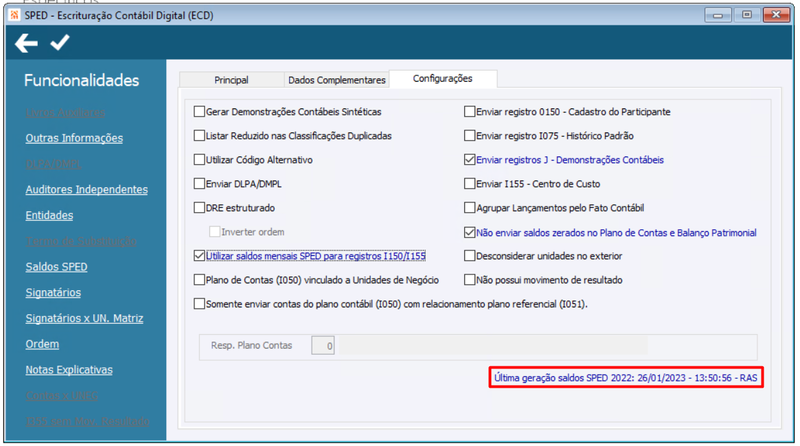Toggle Plano de Contas (I050) vinculado checkbox

(199, 280)
